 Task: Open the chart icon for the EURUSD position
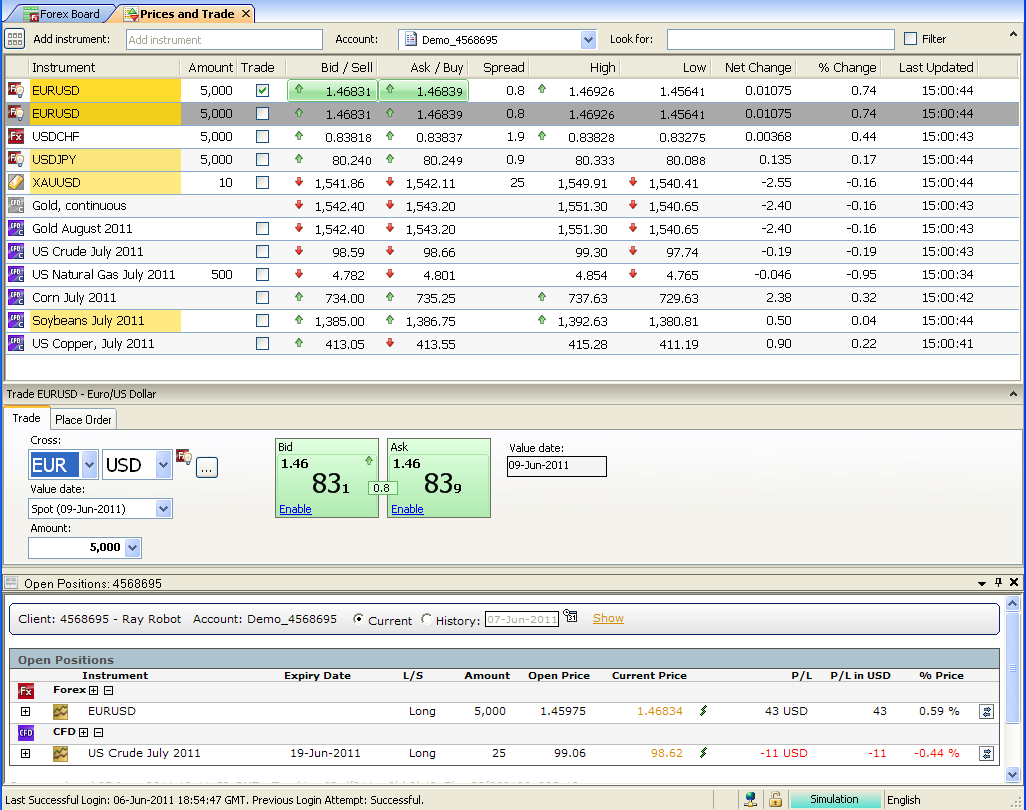coord(60,711)
